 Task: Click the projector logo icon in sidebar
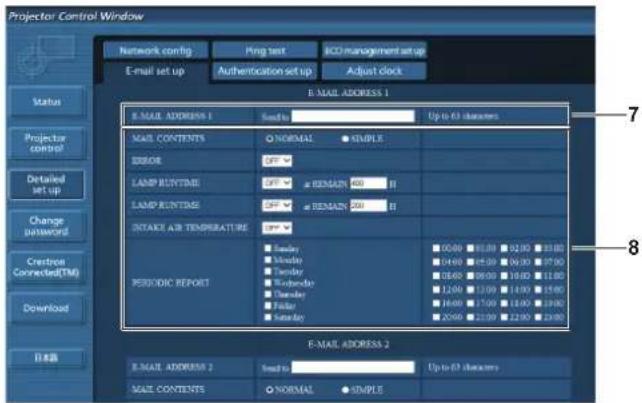[47, 57]
